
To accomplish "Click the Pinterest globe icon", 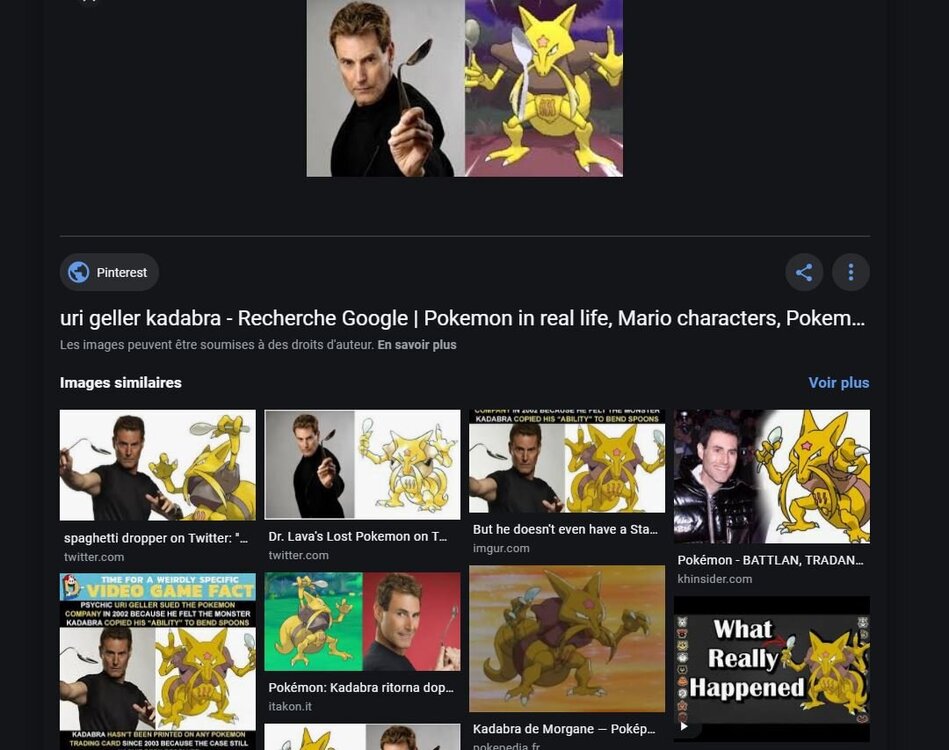I will click(79, 272).
